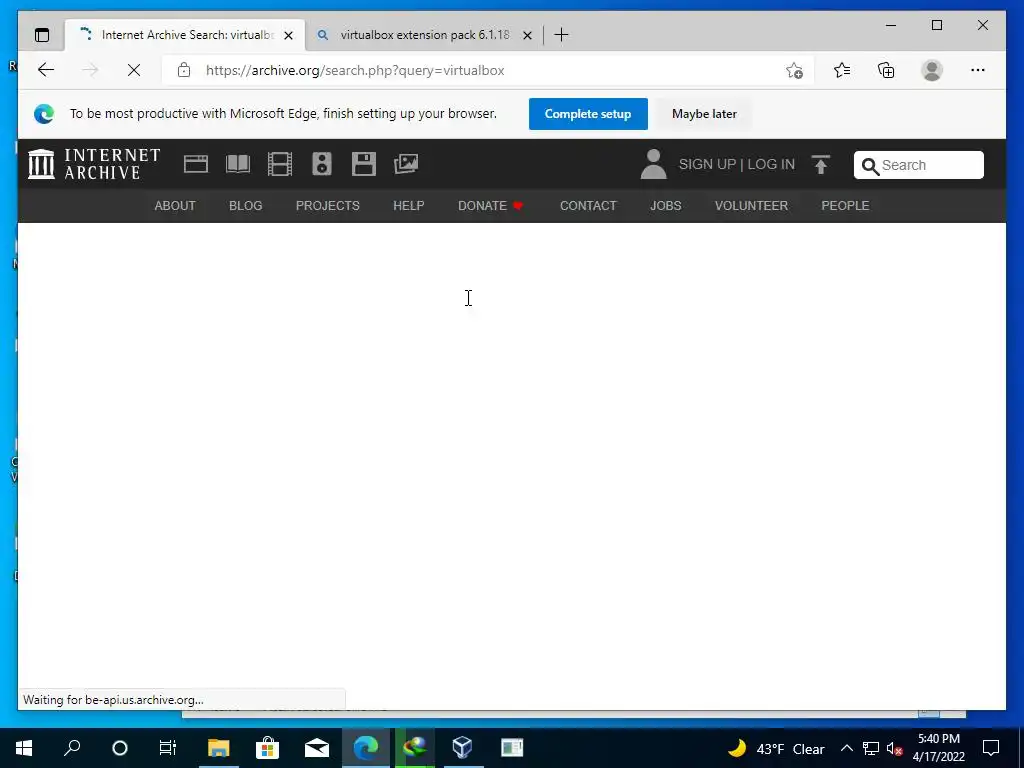Open the network tray icon
The image size is (1024, 768).
click(871, 748)
